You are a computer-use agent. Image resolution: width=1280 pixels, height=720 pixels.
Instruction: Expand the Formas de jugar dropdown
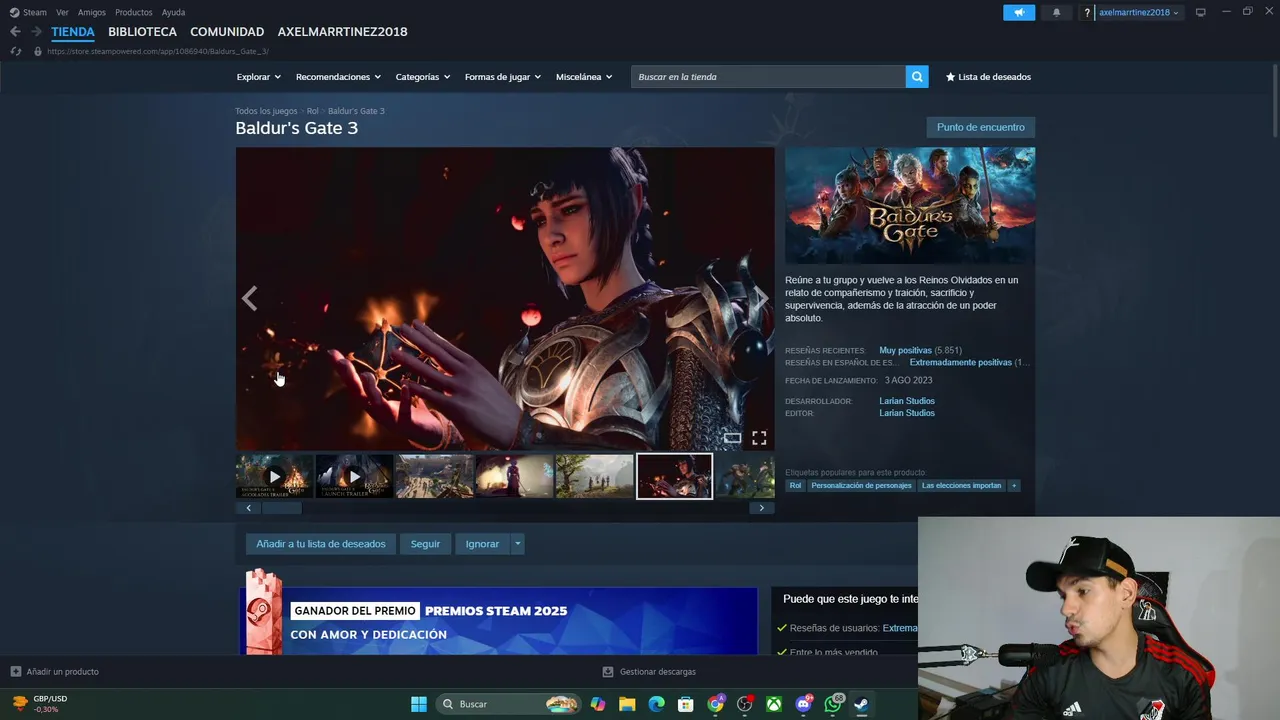click(x=503, y=77)
